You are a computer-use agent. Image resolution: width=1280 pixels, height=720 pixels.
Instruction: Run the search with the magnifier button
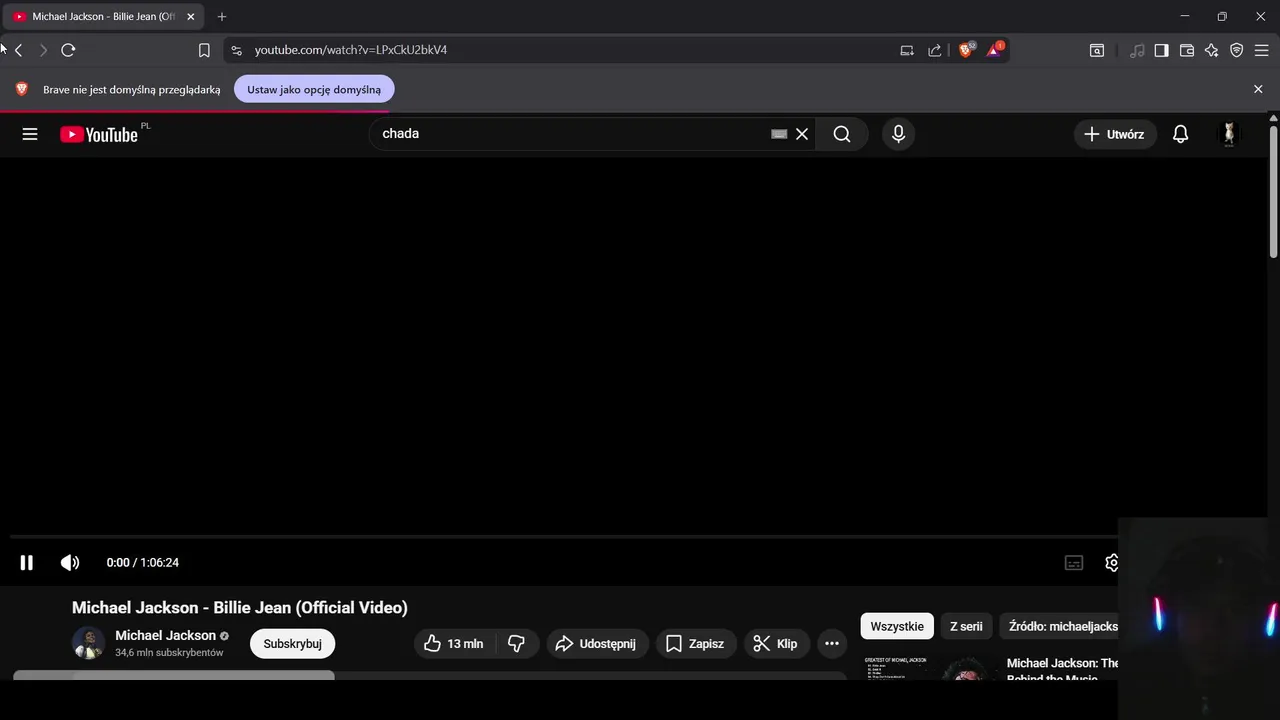coord(842,134)
